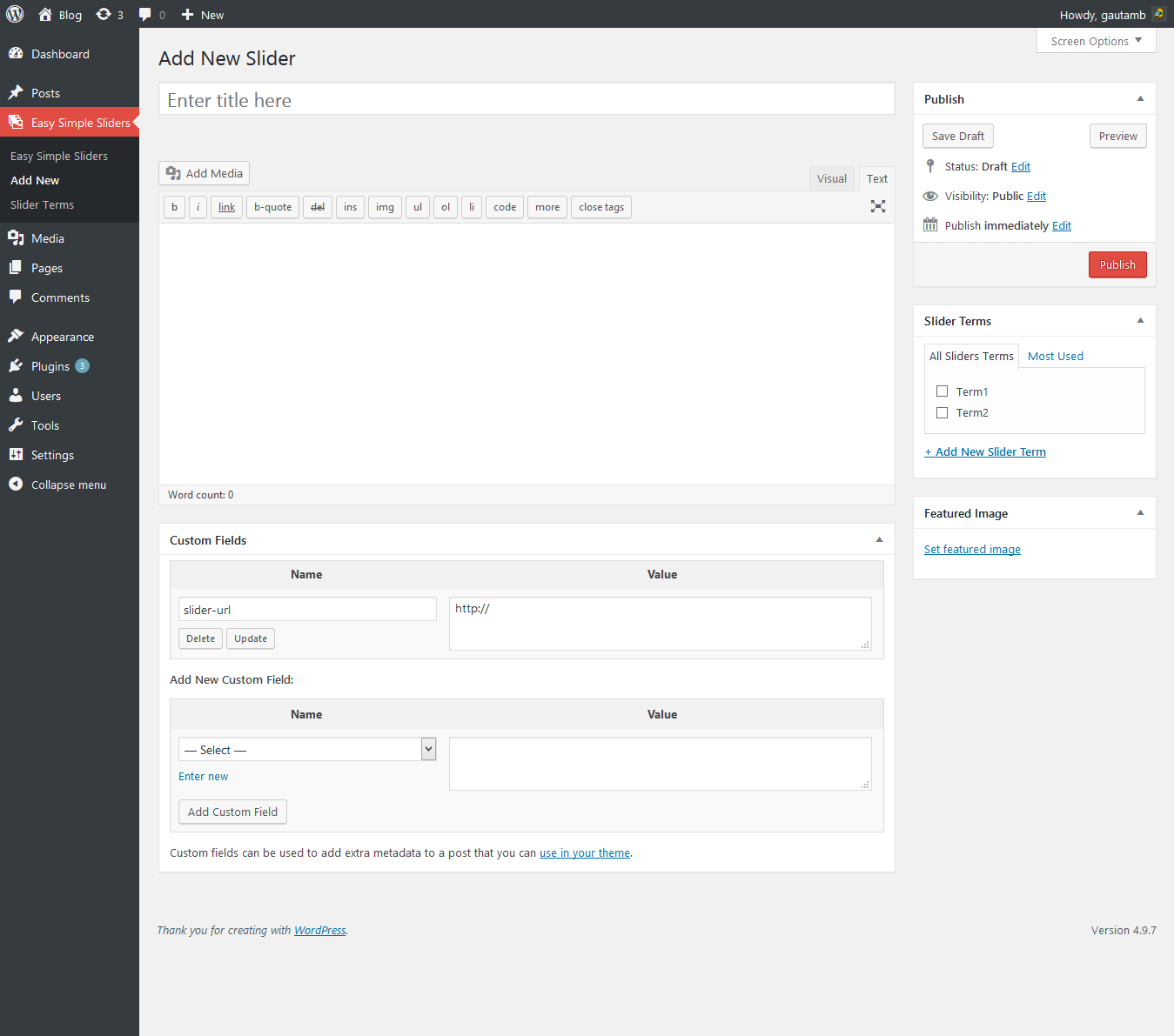Screen dimensions: 1174x1036
Task: Update the slider-url custom field
Action: [251, 638]
